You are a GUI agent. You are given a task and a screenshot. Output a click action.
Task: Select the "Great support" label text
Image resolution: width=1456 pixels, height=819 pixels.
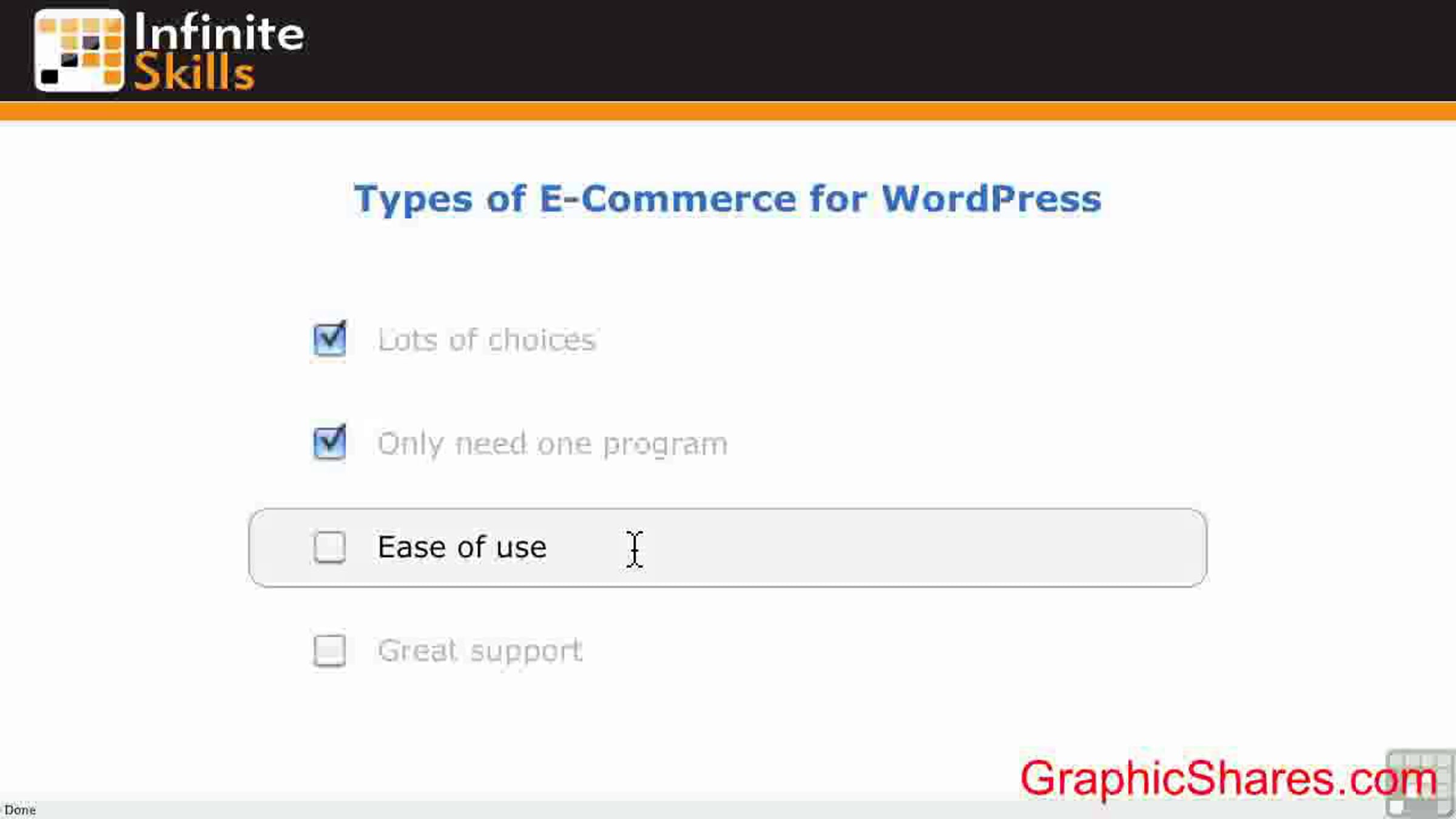pyautogui.click(x=480, y=651)
